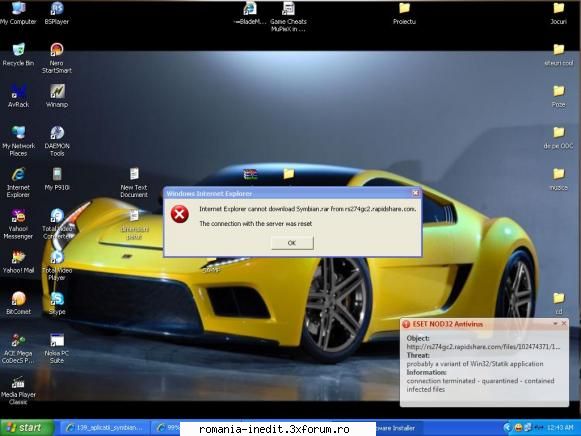Open My Network Places
581x436 pixels.
[x=18, y=142]
